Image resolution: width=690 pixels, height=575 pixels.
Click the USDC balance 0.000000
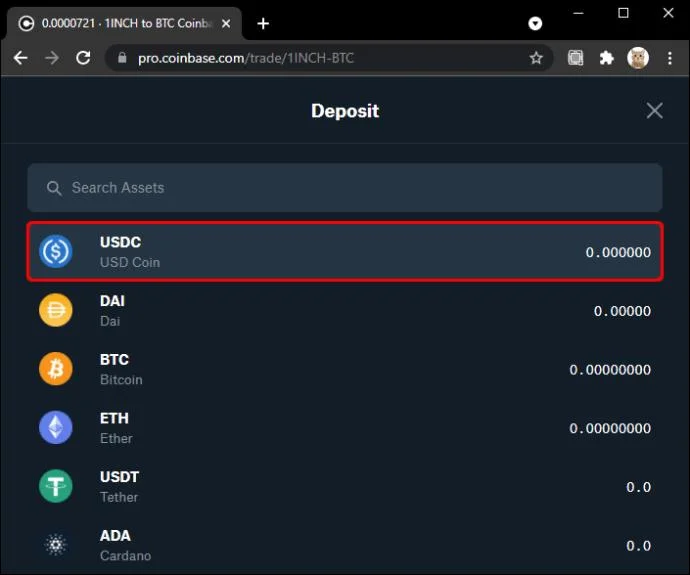click(618, 252)
